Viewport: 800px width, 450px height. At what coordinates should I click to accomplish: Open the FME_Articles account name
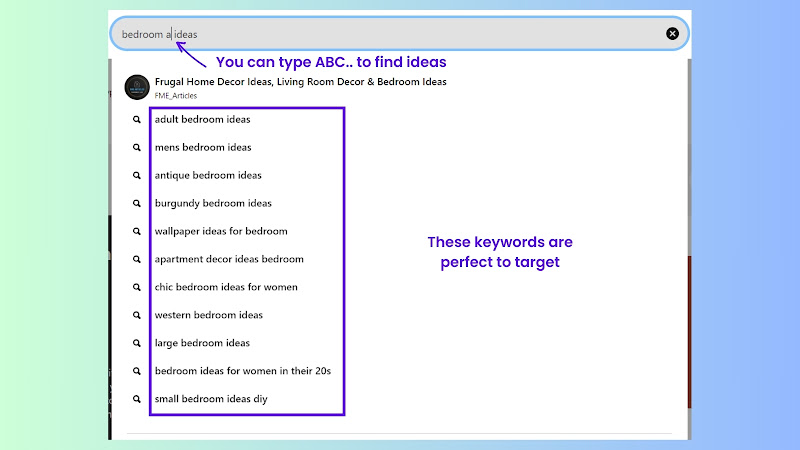click(176, 95)
